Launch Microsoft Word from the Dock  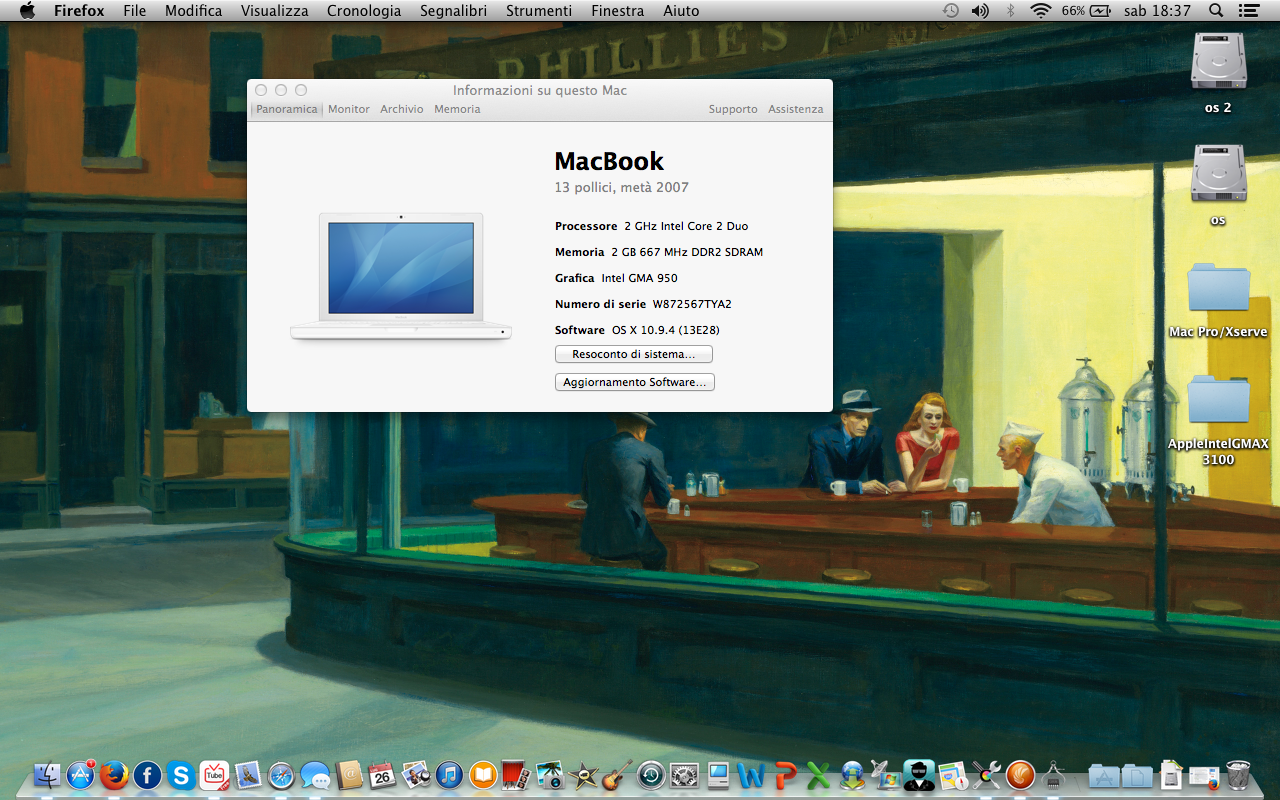click(x=751, y=775)
